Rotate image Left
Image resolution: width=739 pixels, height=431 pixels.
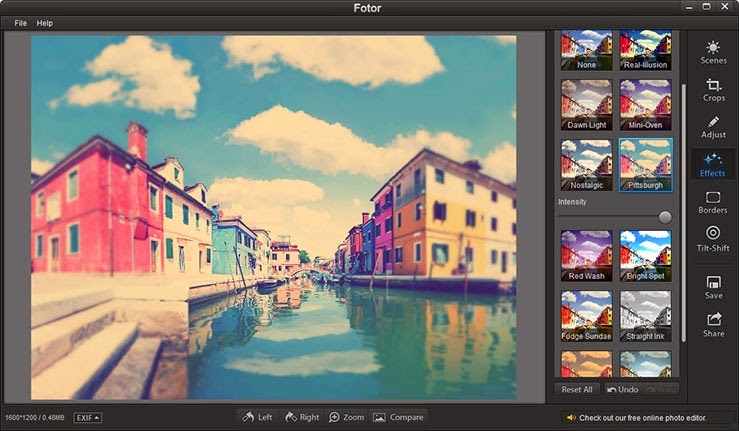point(257,417)
